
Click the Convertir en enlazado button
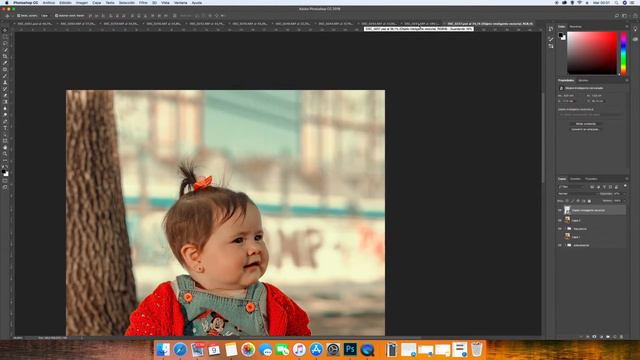pos(585,129)
